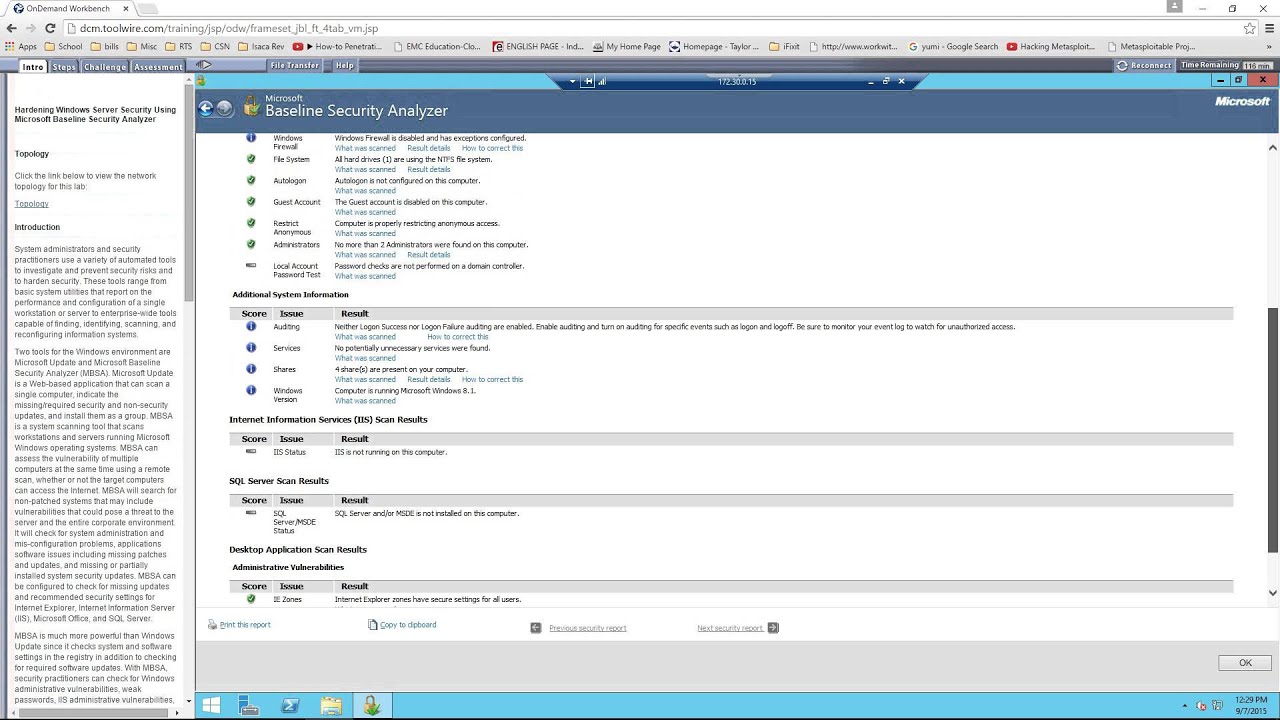This screenshot has height=720, width=1280.
Task: Click the green check next to Restrict Anonymous
Action: (251, 223)
